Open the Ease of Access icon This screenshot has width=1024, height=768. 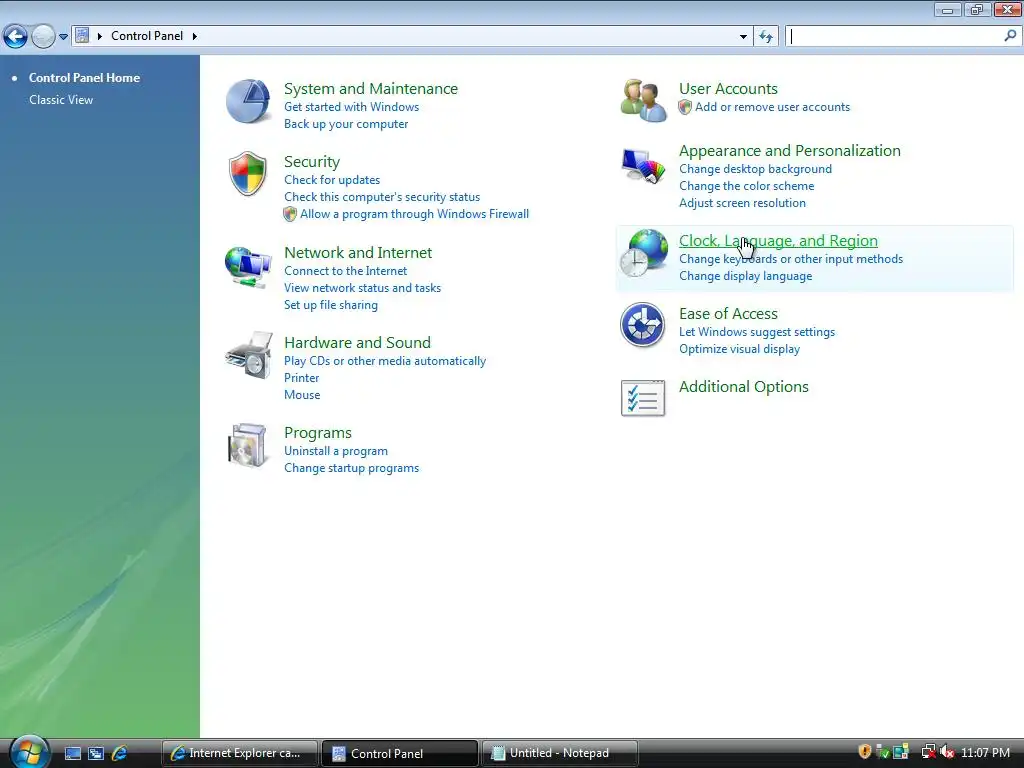[643, 325]
